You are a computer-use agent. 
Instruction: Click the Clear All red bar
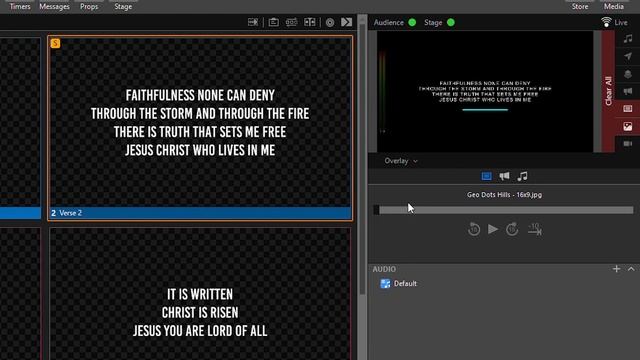[608, 91]
